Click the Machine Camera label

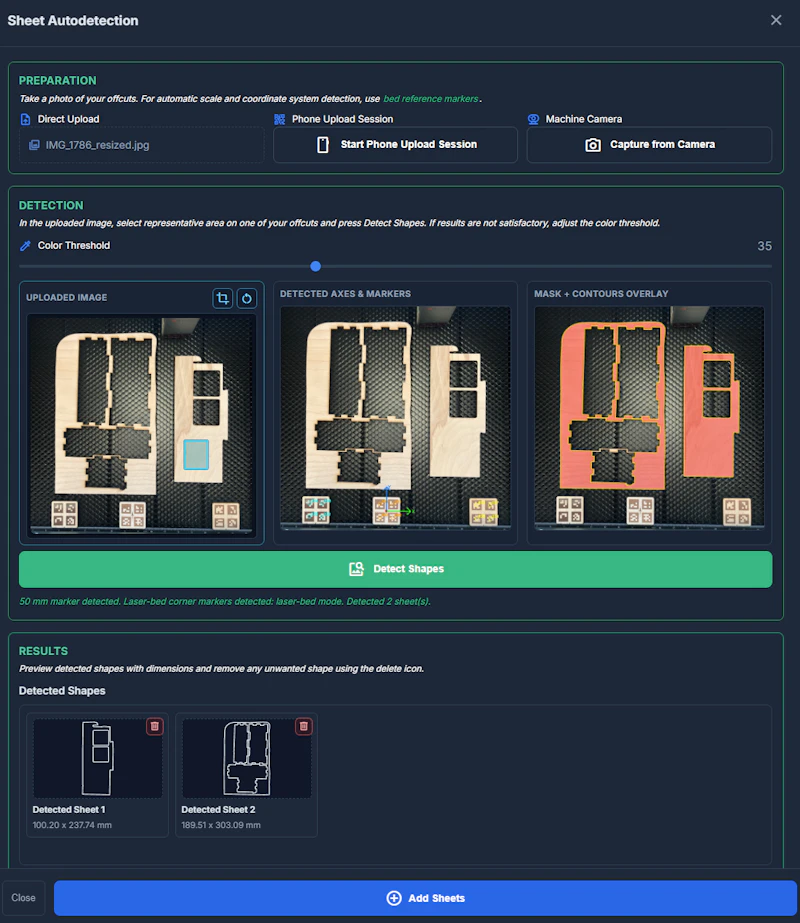(583, 119)
